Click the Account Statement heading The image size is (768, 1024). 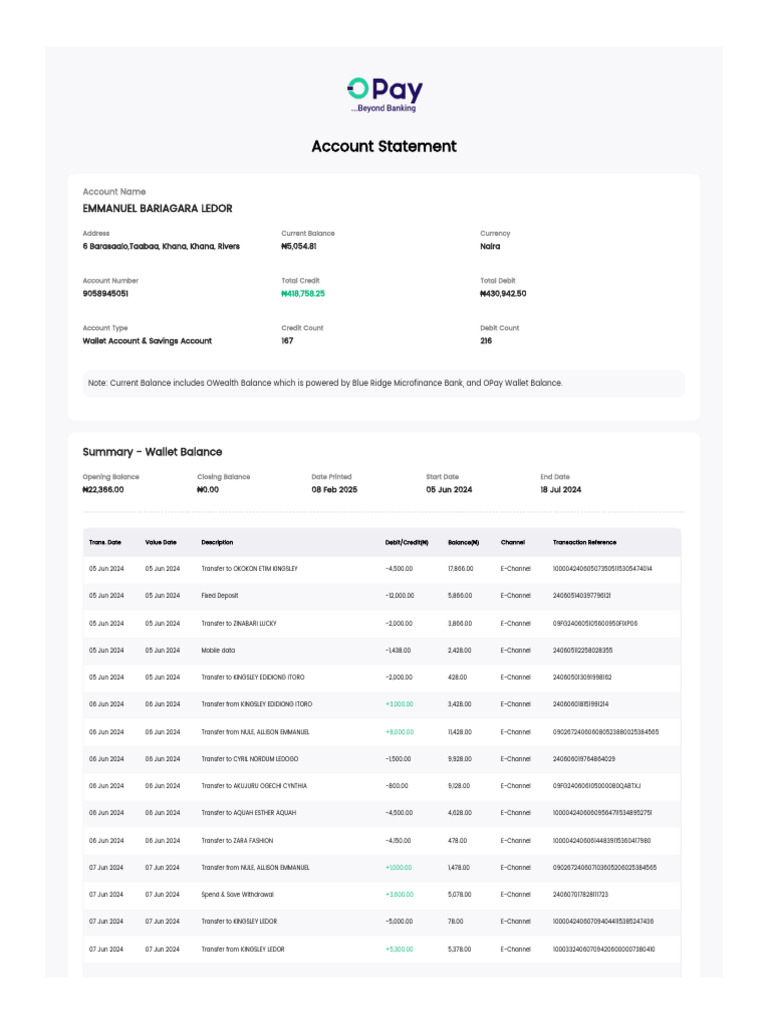384,146
